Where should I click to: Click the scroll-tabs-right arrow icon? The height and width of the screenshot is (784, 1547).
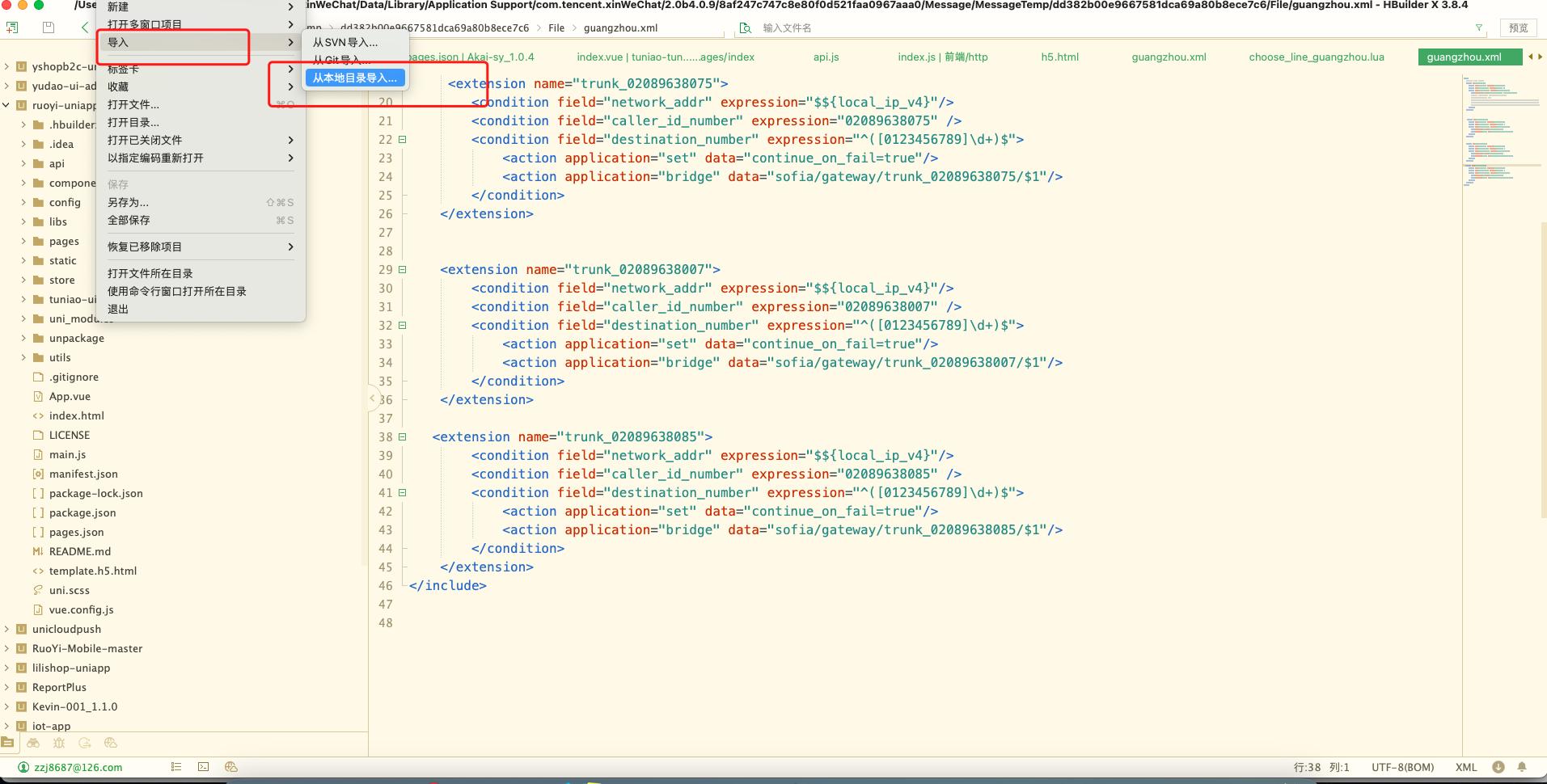coord(1538,57)
